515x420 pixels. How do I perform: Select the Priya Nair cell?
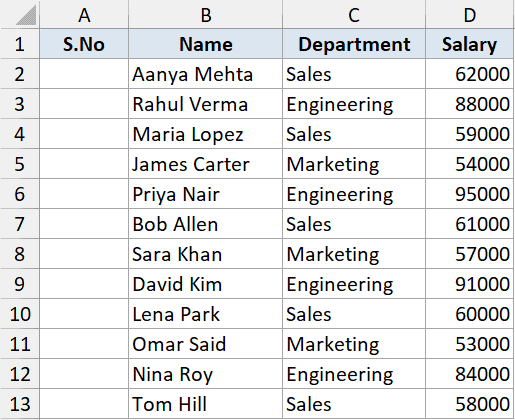coord(205,194)
